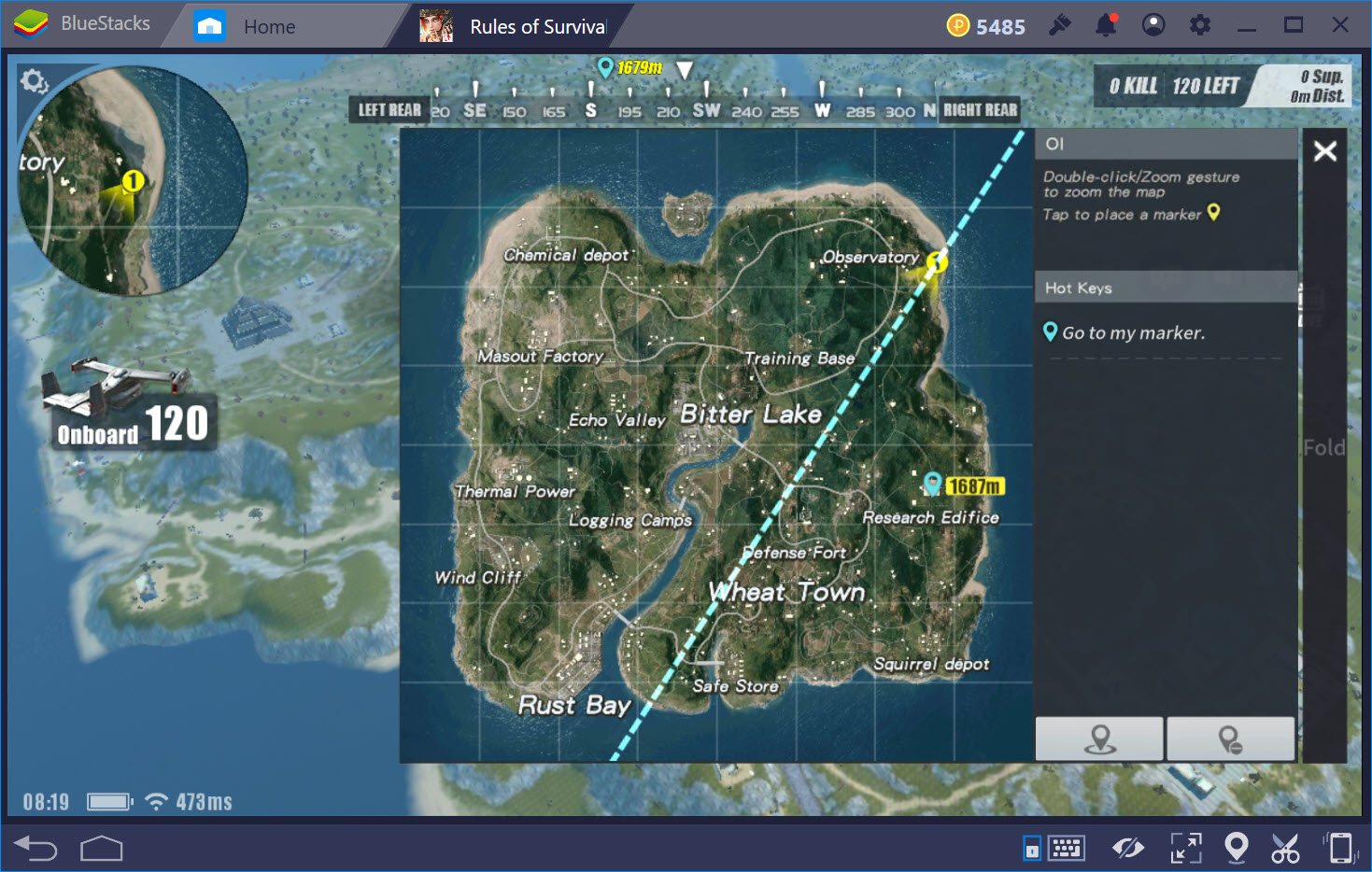Click the rotate phone icon
Screen dimensions: 1372x872
tap(1339, 848)
